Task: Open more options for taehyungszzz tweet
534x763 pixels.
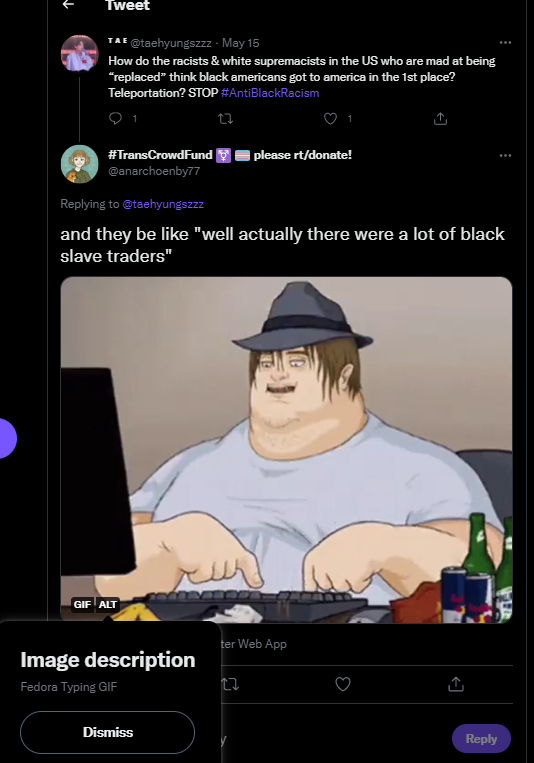Action: click(505, 43)
